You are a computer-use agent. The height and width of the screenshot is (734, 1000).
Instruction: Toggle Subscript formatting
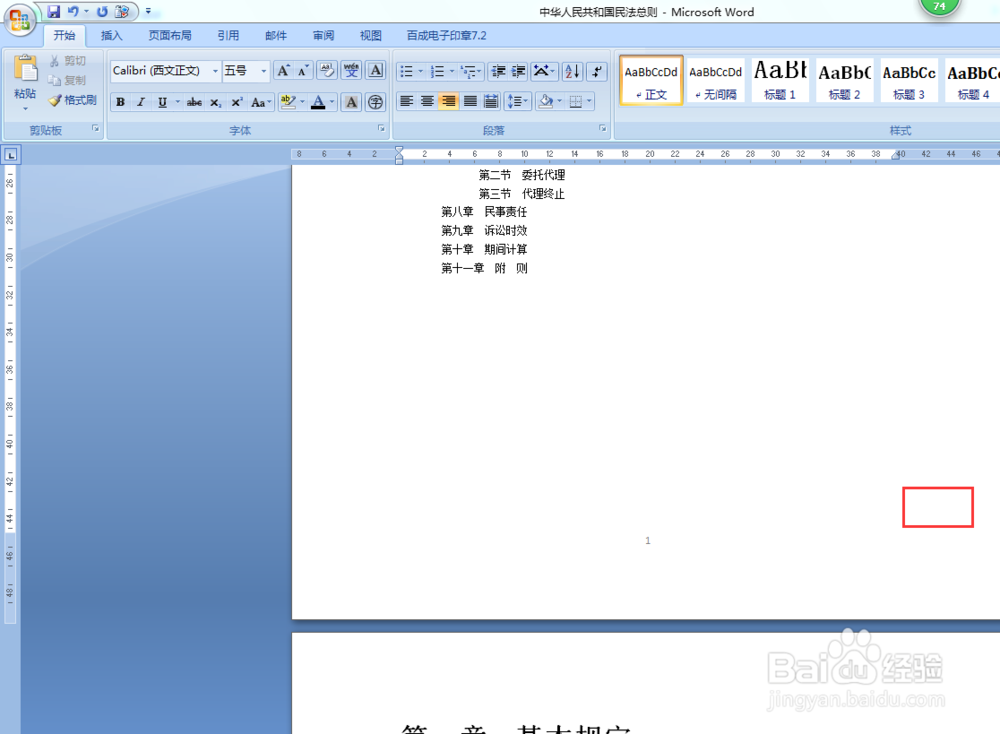click(x=216, y=102)
